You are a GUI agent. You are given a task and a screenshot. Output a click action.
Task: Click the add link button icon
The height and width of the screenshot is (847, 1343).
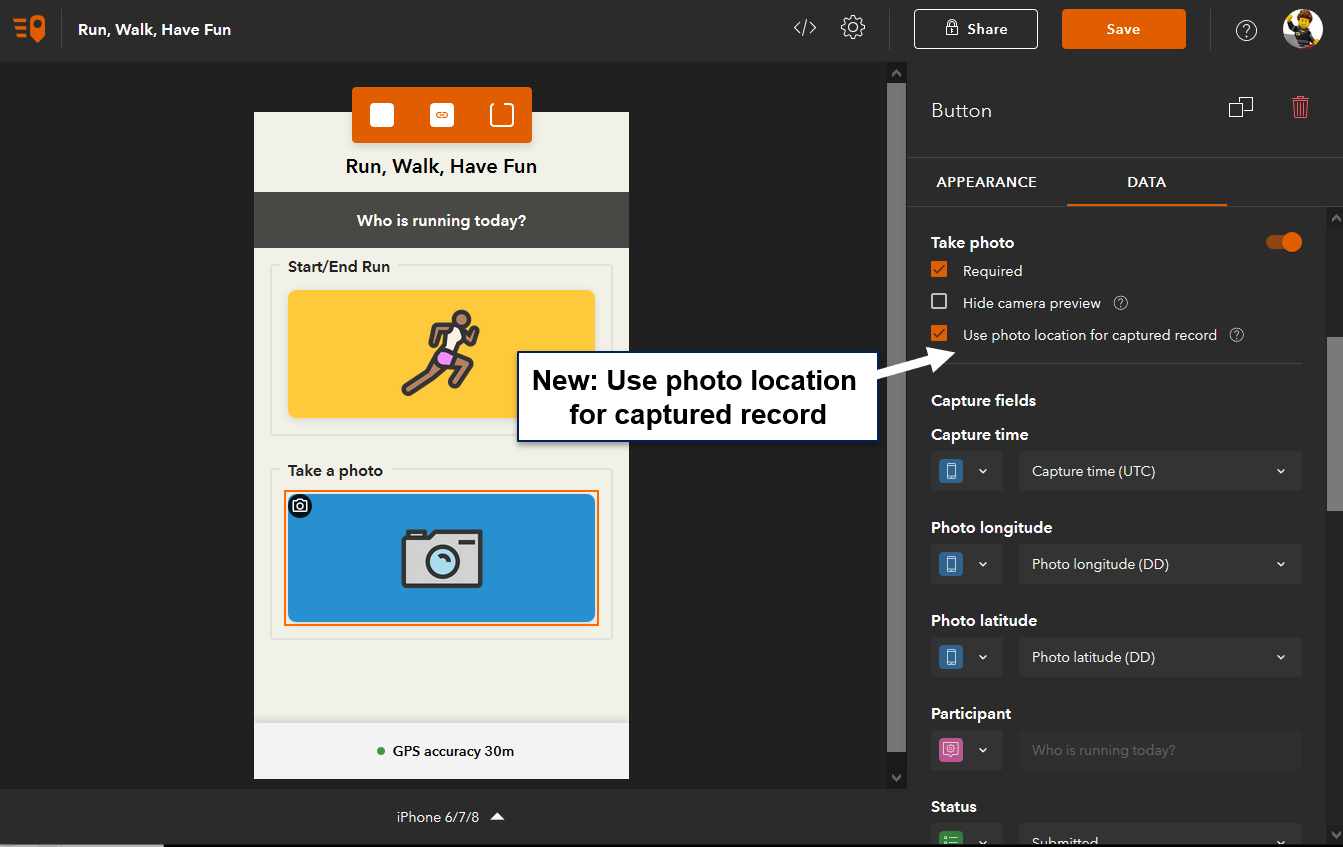(441, 114)
